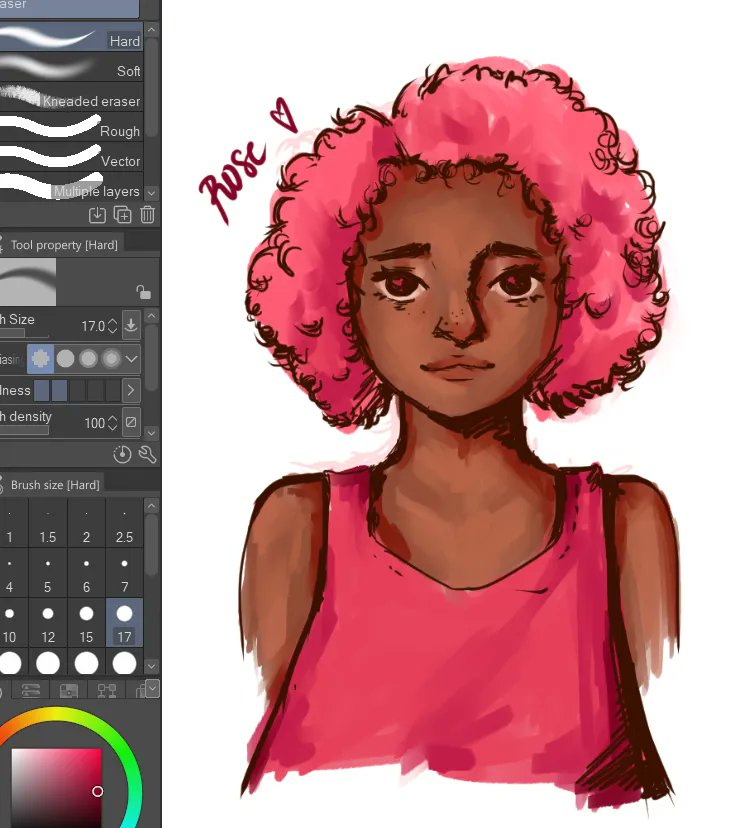The image size is (745, 828).
Task: Choose brush size preset 5
Action: [48, 574]
